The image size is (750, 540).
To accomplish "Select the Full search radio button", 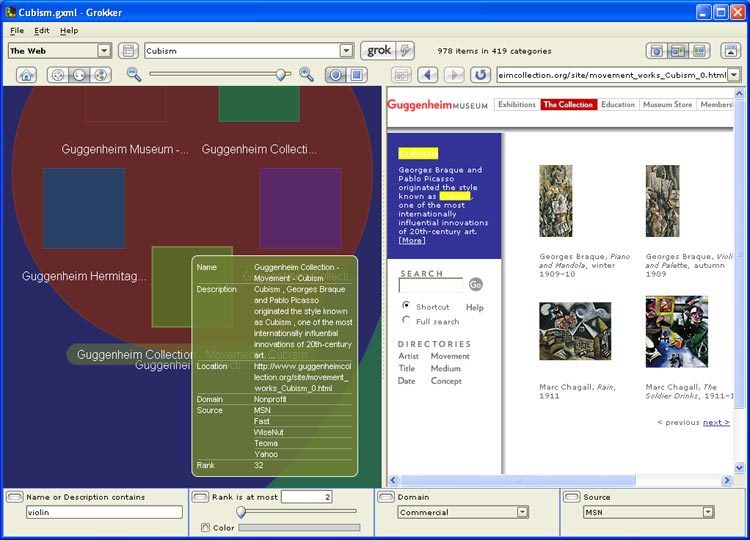I will (x=406, y=320).
